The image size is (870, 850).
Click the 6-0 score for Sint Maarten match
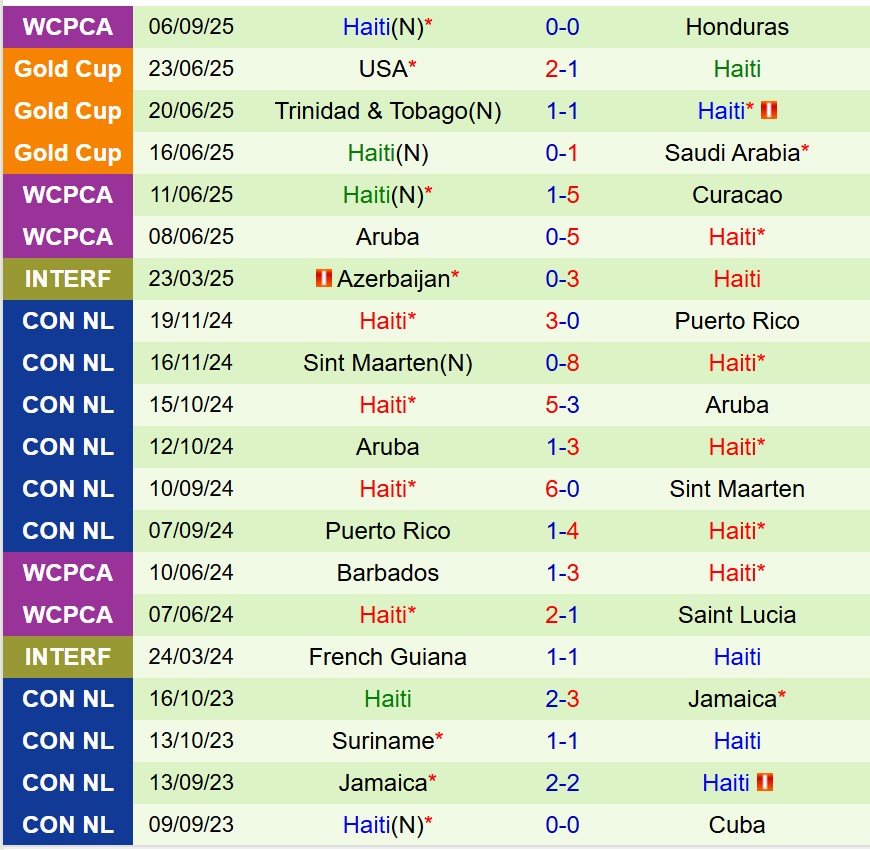coord(562,489)
